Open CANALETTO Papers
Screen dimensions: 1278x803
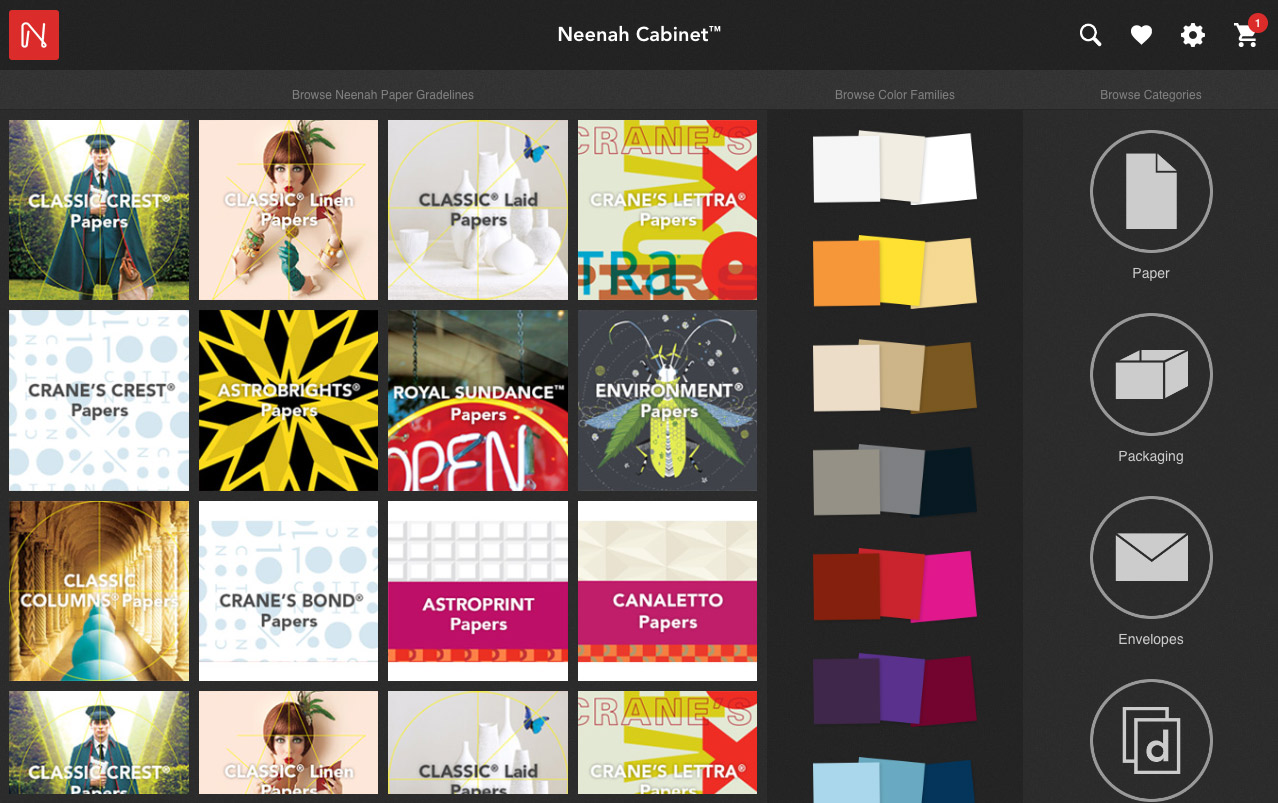(667, 590)
